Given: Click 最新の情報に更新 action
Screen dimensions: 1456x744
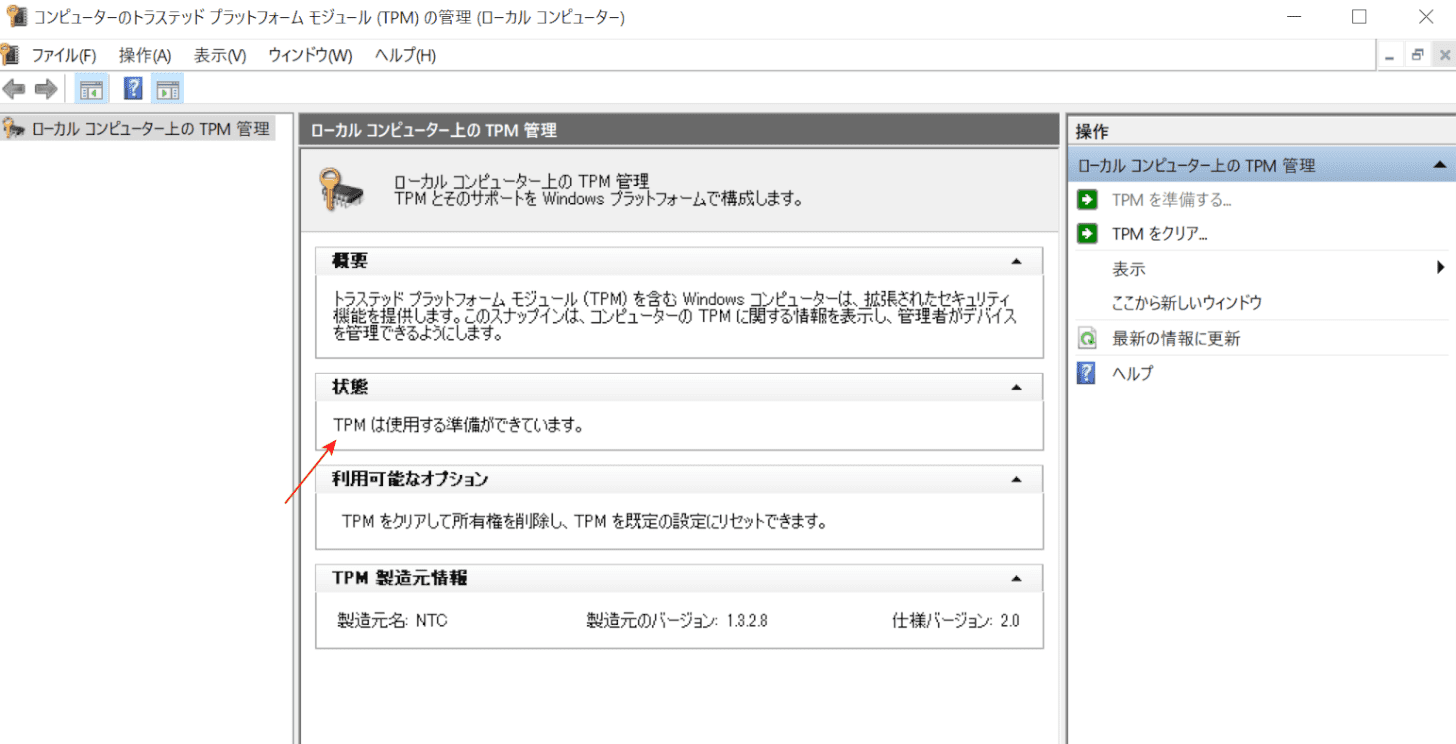Looking at the screenshot, I should coord(1176,339).
